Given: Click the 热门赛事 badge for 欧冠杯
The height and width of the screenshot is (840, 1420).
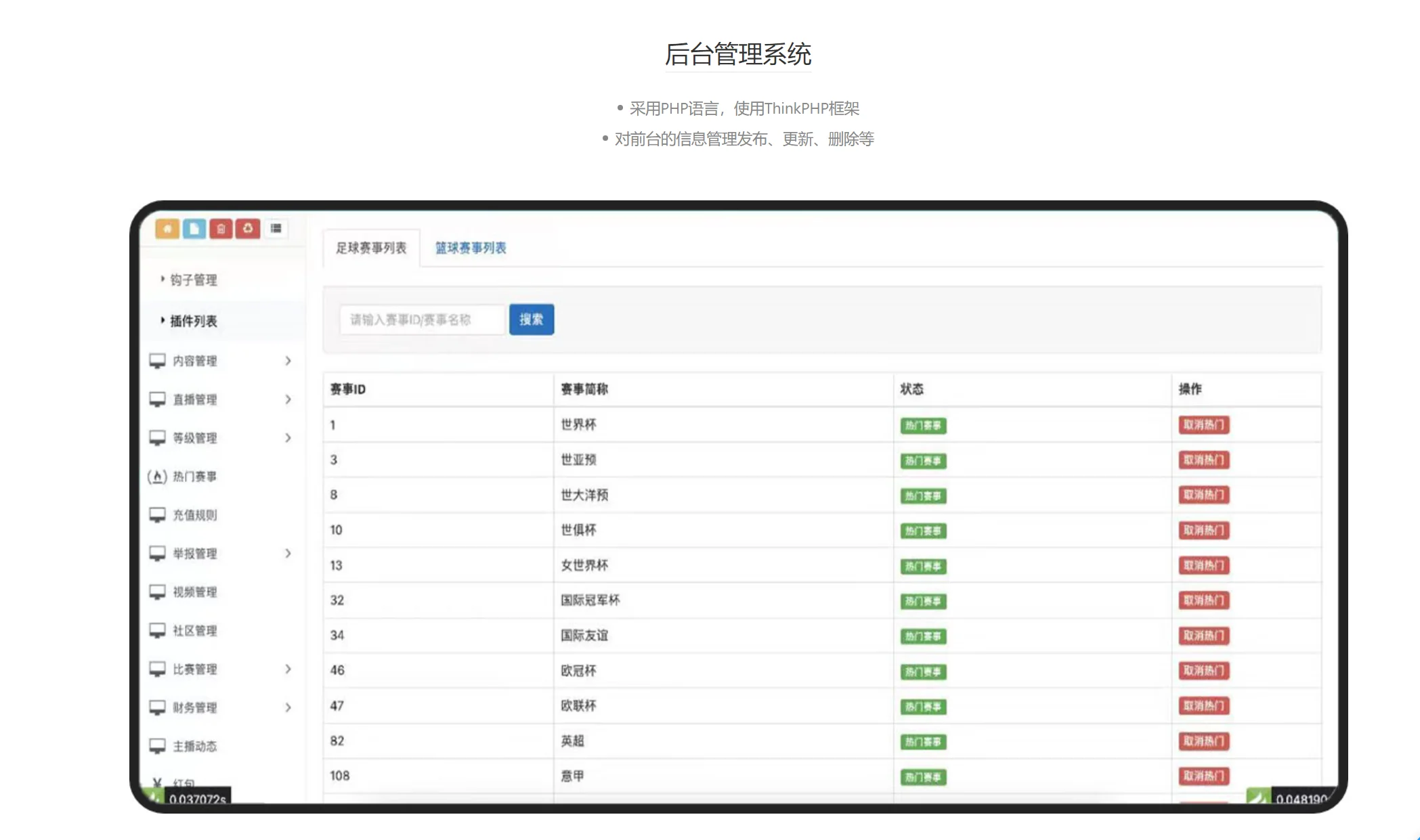Looking at the screenshot, I should [x=923, y=671].
